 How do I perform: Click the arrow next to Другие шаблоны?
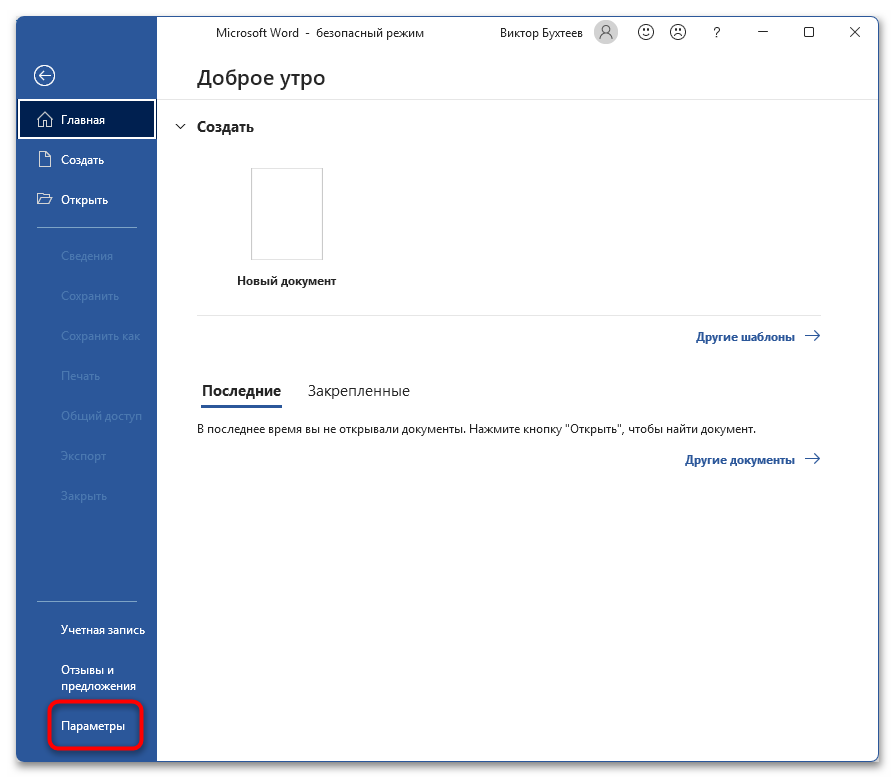[x=814, y=336]
